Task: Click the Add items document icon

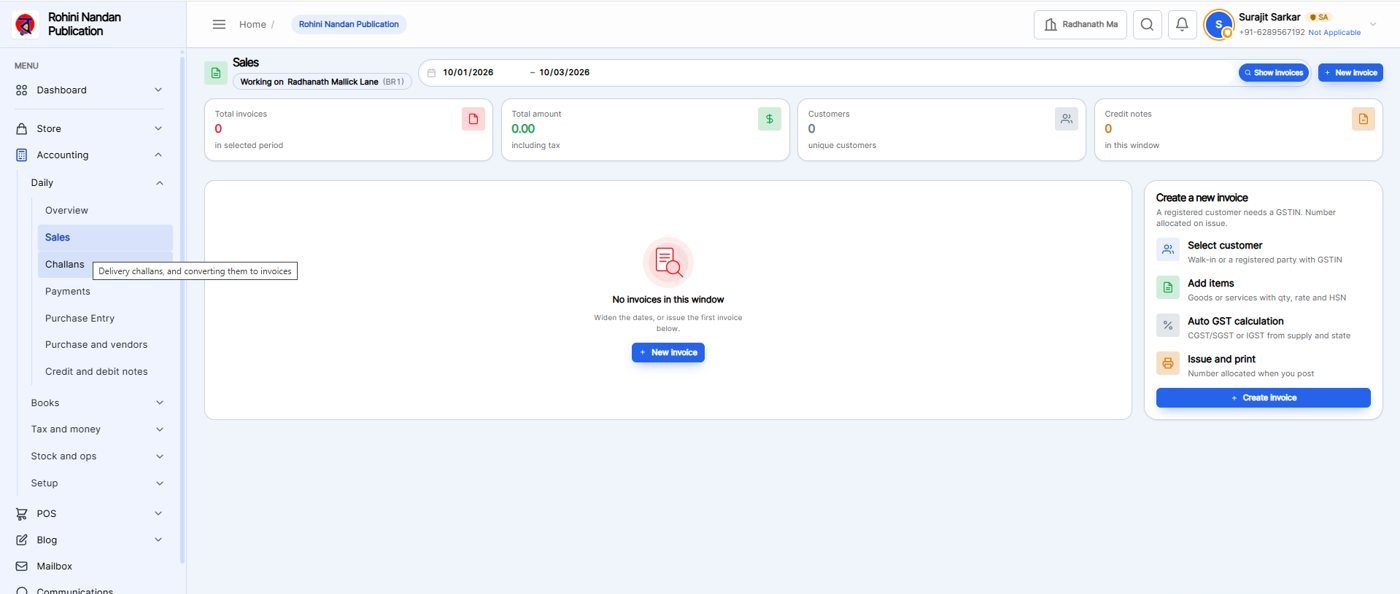Action: [1168, 288]
